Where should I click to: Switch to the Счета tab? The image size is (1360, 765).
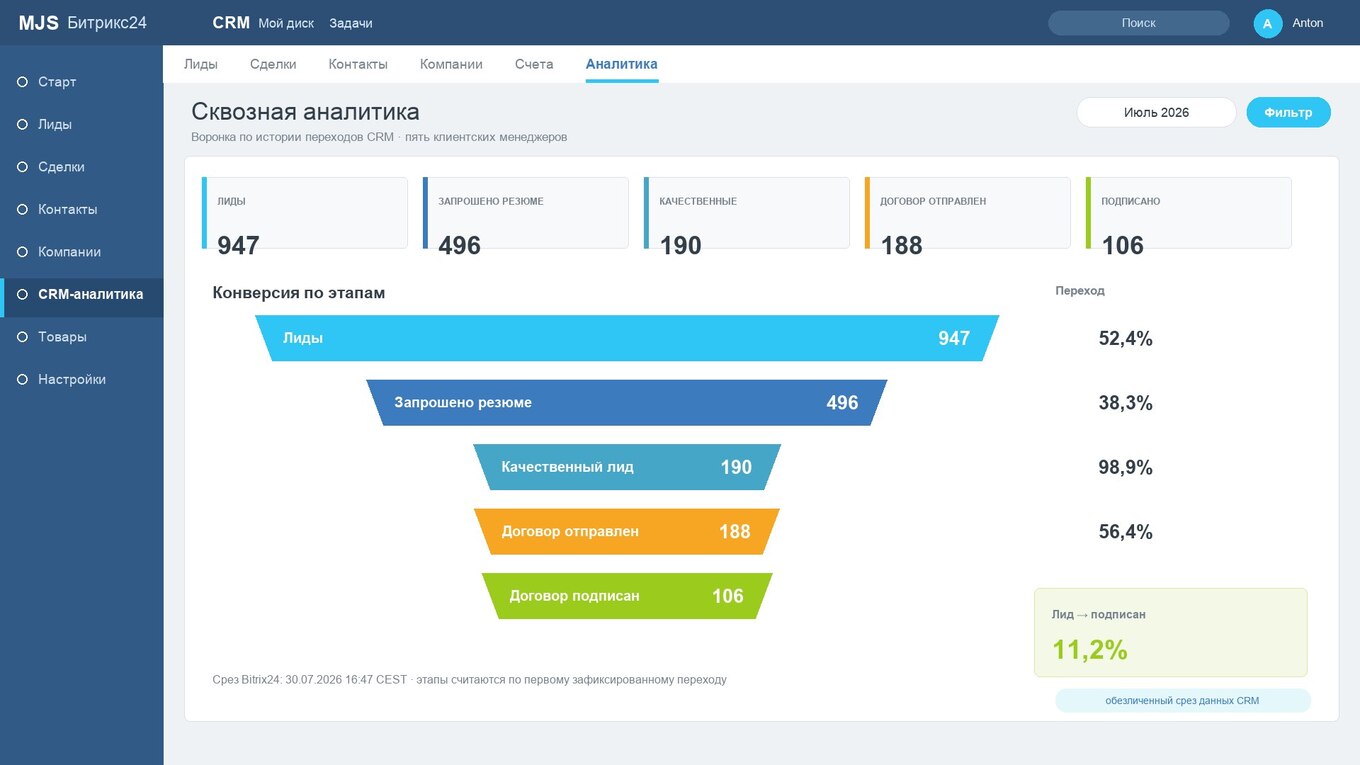point(534,64)
